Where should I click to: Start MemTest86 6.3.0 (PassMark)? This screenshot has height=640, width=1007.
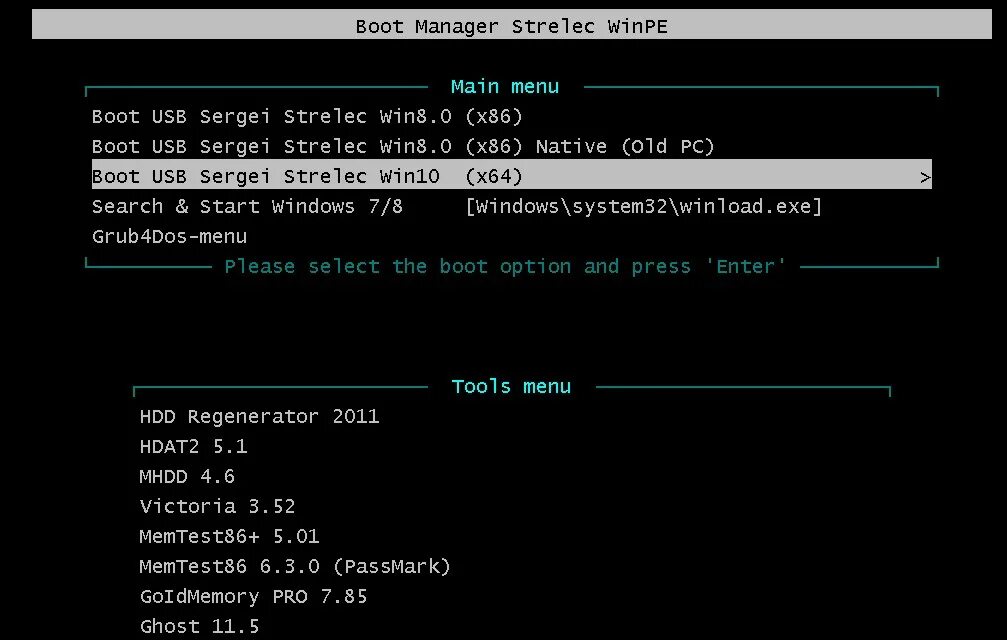pos(294,566)
